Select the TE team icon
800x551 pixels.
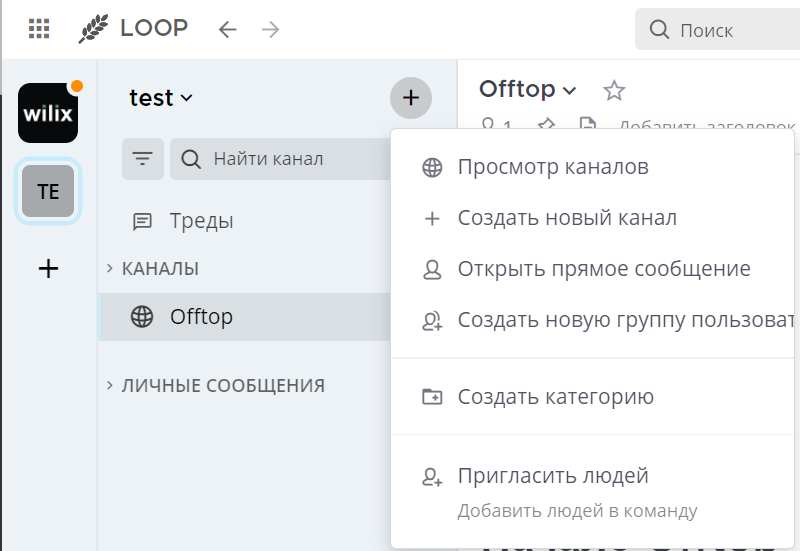(x=48, y=191)
